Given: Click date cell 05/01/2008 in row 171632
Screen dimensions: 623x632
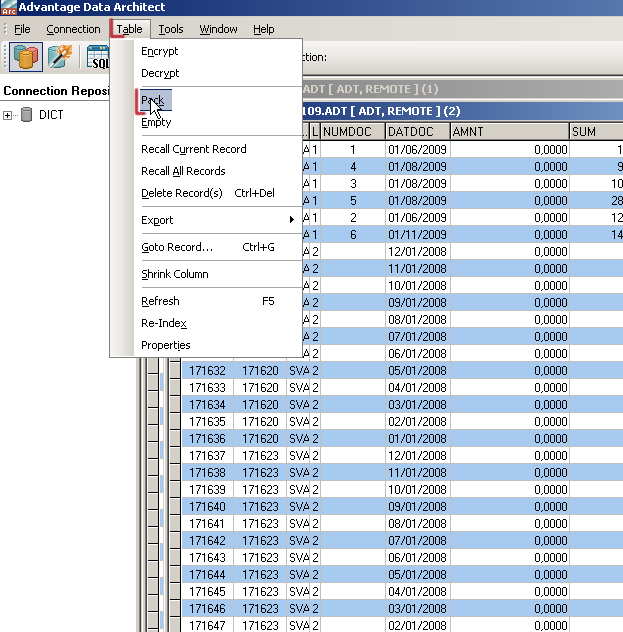Looking at the screenshot, I should (417, 370).
